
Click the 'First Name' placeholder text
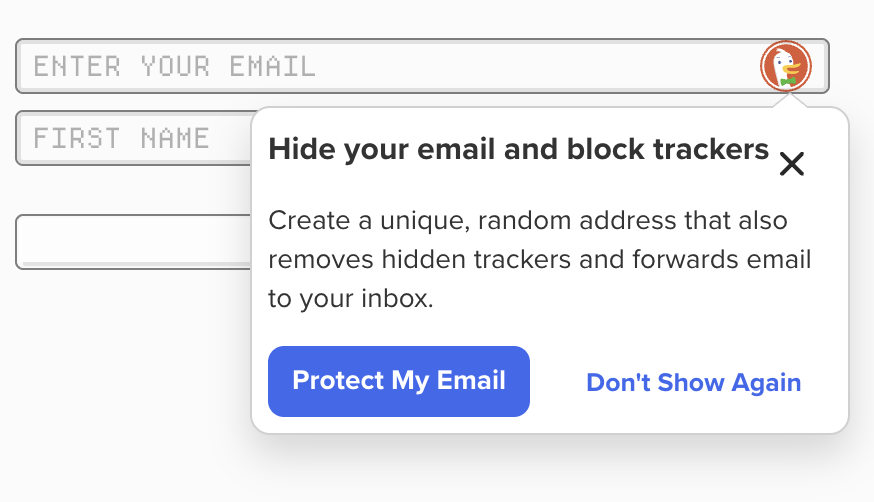(x=121, y=138)
